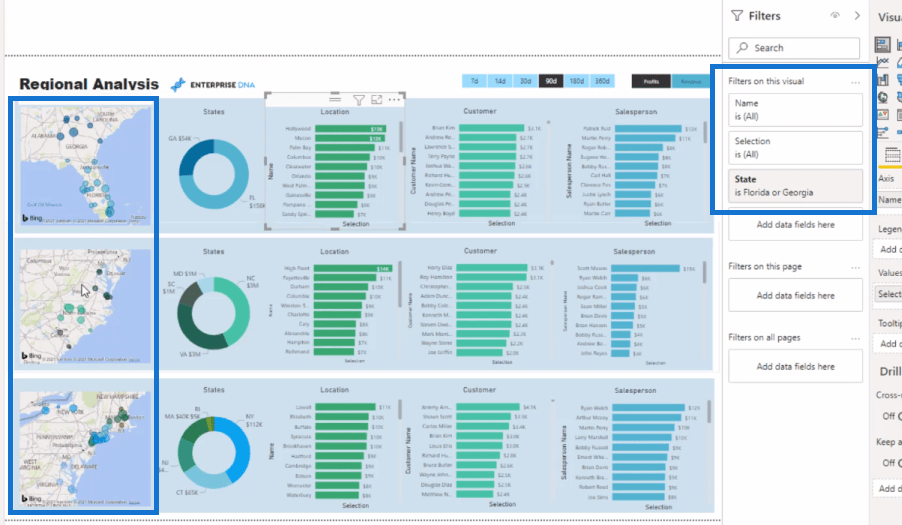Screen dimensions: 902x525
Task: Click the scrollbar of the top Salesperson chart
Action: click(705, 132)
